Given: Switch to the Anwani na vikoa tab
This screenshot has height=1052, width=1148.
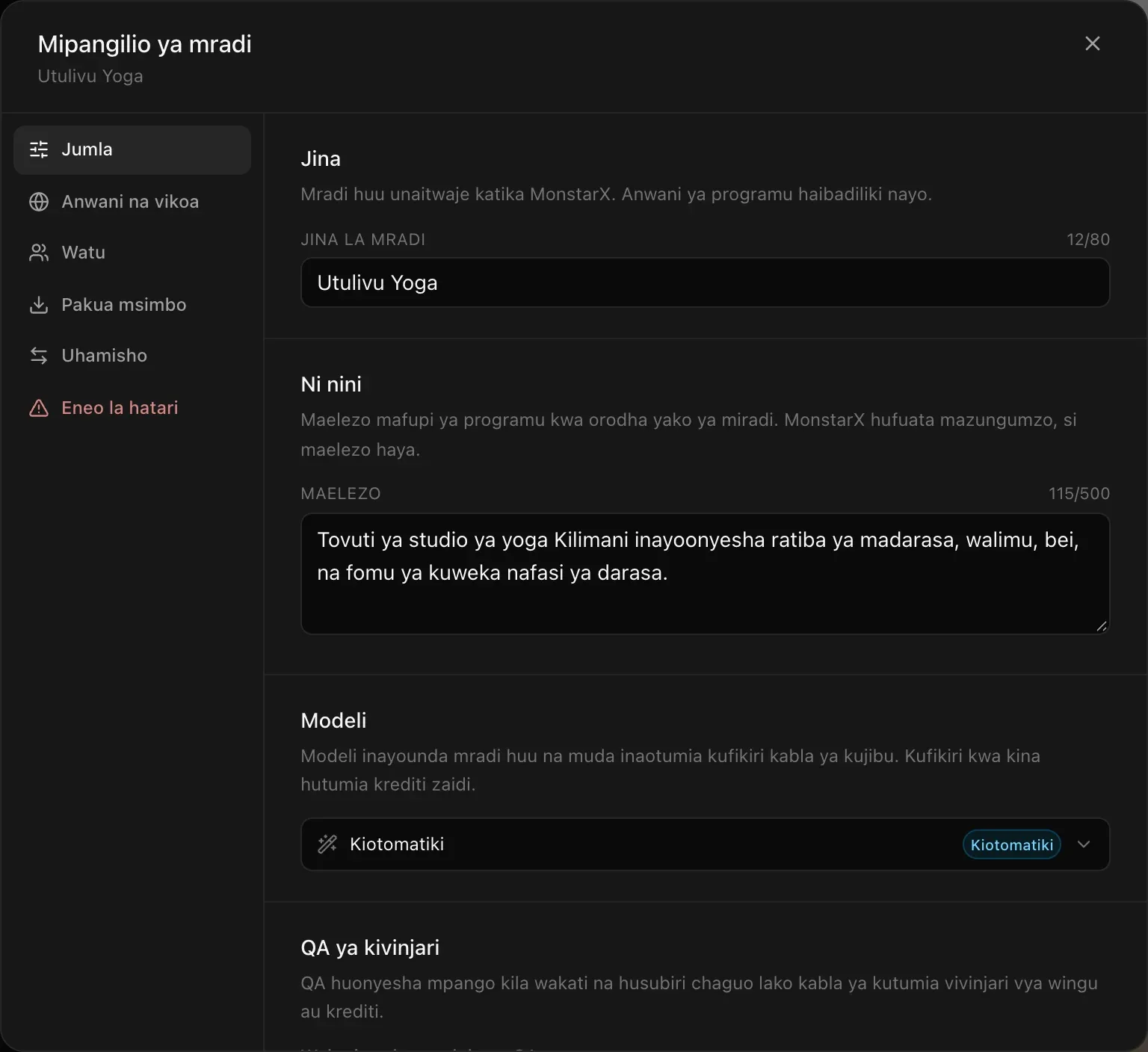Looking at the screenshot, I should [132, 202].
